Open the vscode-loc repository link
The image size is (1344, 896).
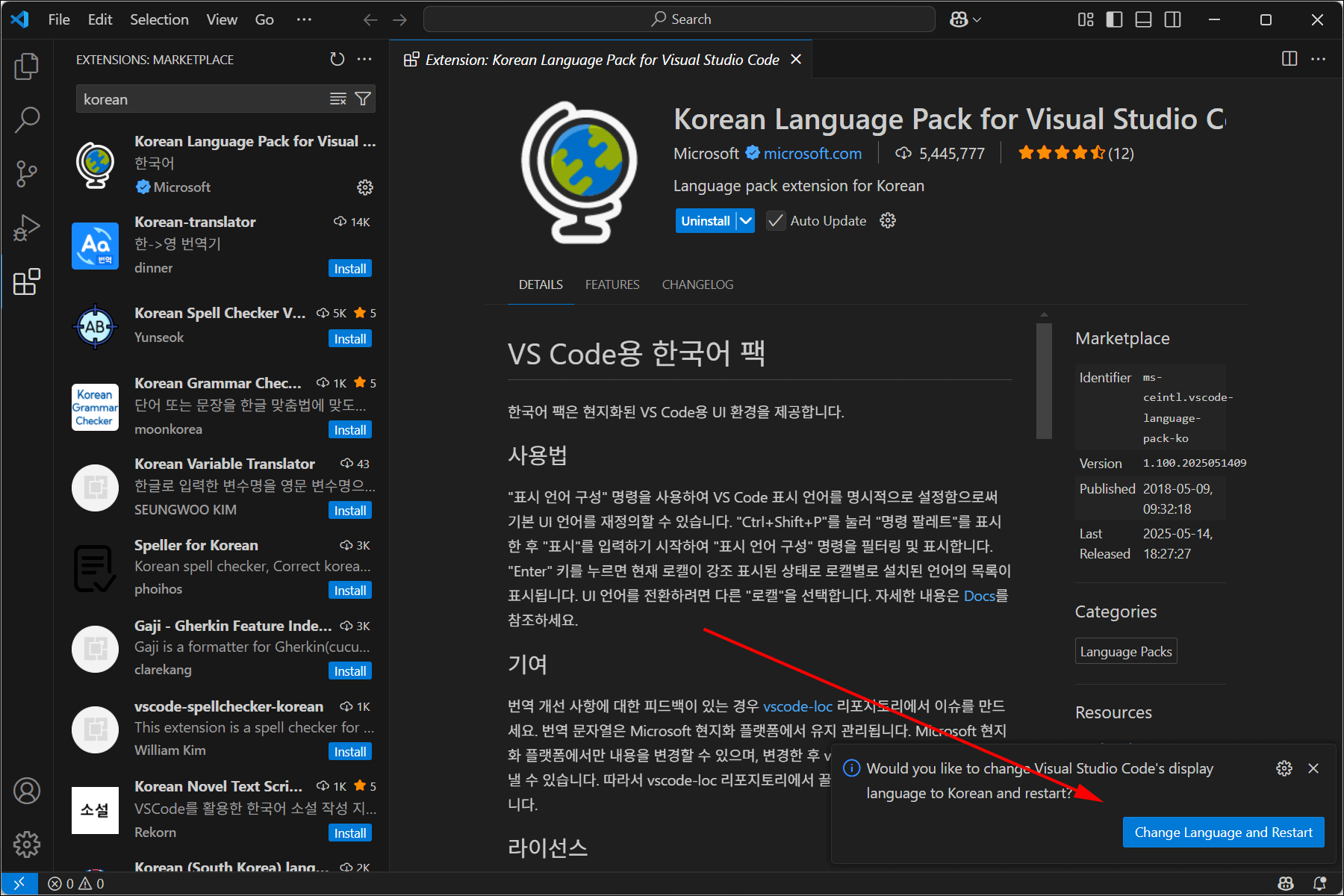click(797, 706)
